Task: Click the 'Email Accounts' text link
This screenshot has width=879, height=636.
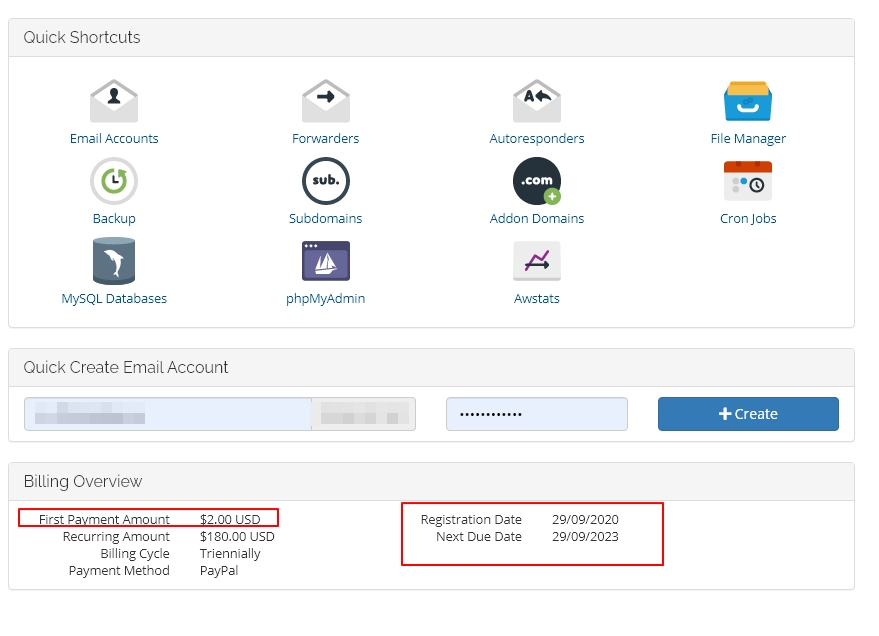Action: 114,139
